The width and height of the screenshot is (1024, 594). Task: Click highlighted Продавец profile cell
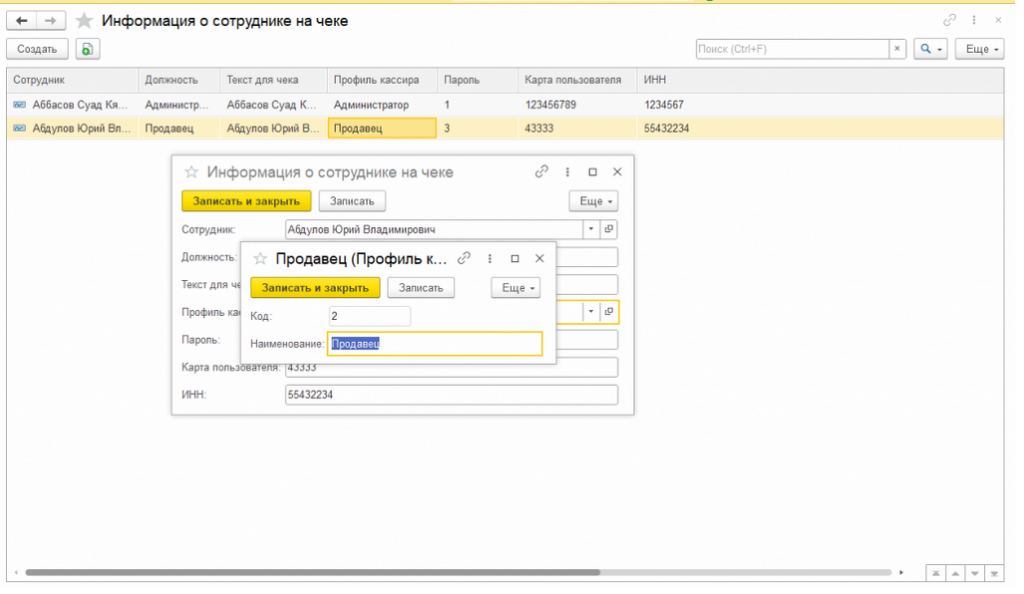click(382, 129)
